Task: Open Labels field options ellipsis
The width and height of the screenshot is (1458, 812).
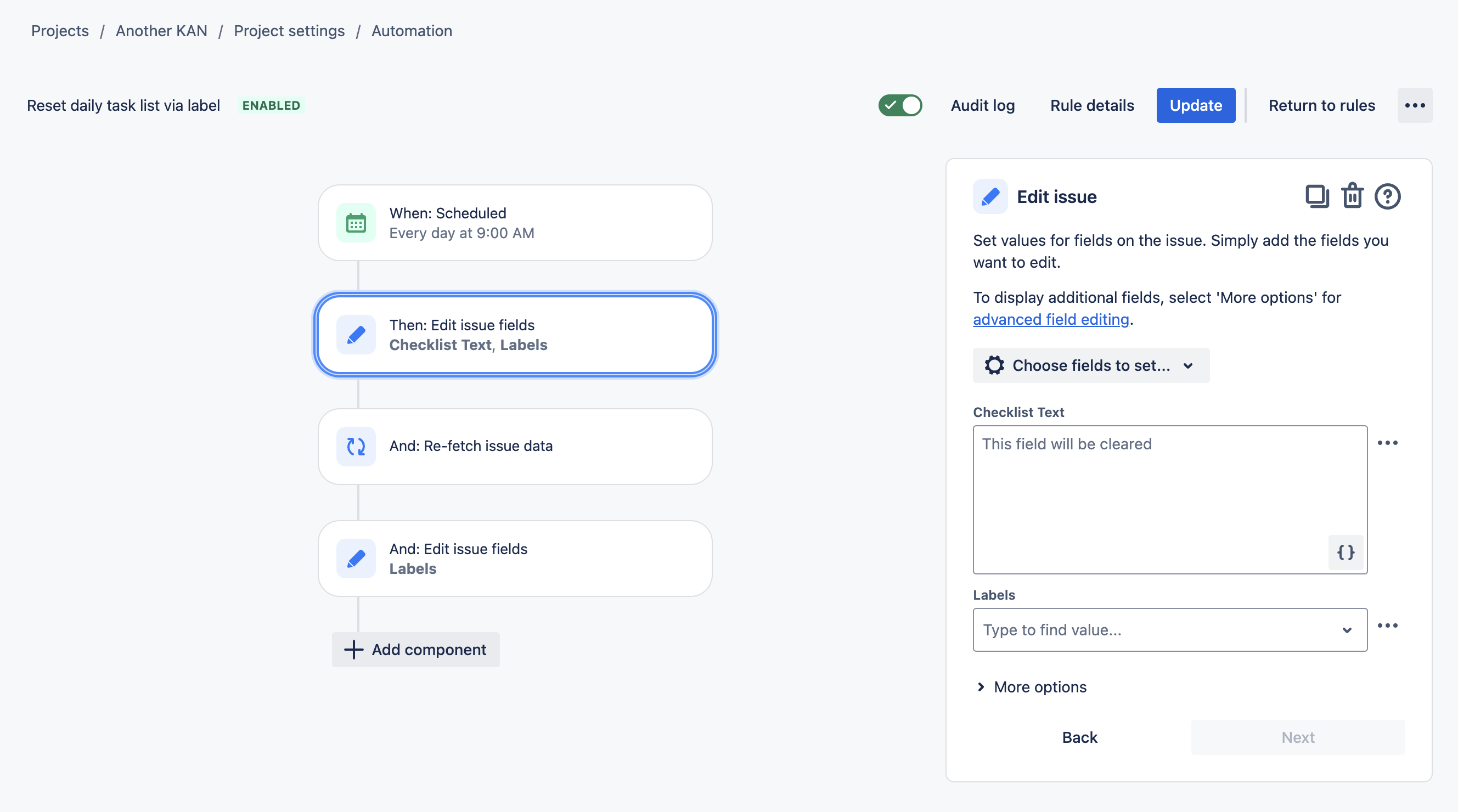Action: [x=1387, y=626]
